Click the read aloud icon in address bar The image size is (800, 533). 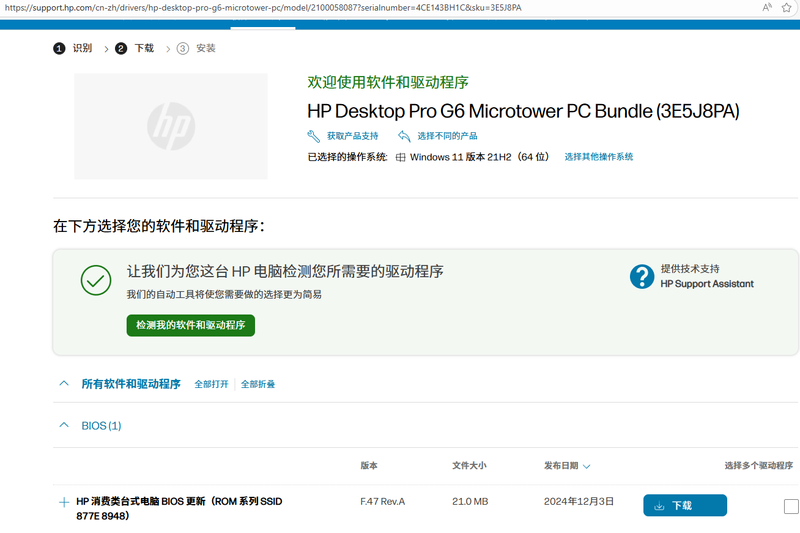click(767, 8)
